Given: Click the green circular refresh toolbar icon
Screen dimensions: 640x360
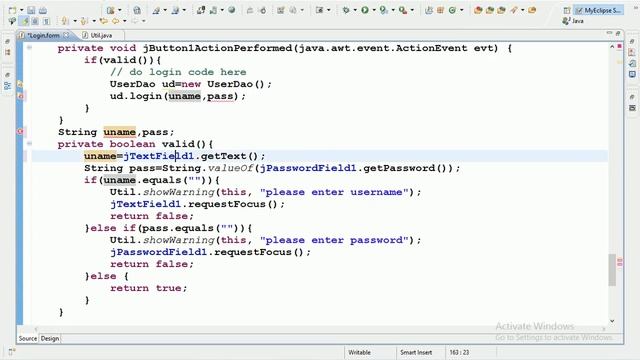Looking at the screenshot, I should (x=452, y=10).
